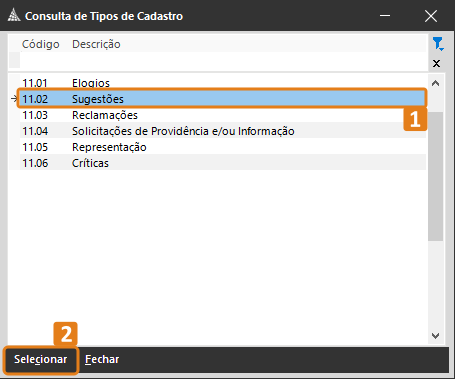Select the 11.01 Elogios row
Image resolution: width=455 pixels, height=379 pixels.
pyautogui.click(x=223, y=83)
